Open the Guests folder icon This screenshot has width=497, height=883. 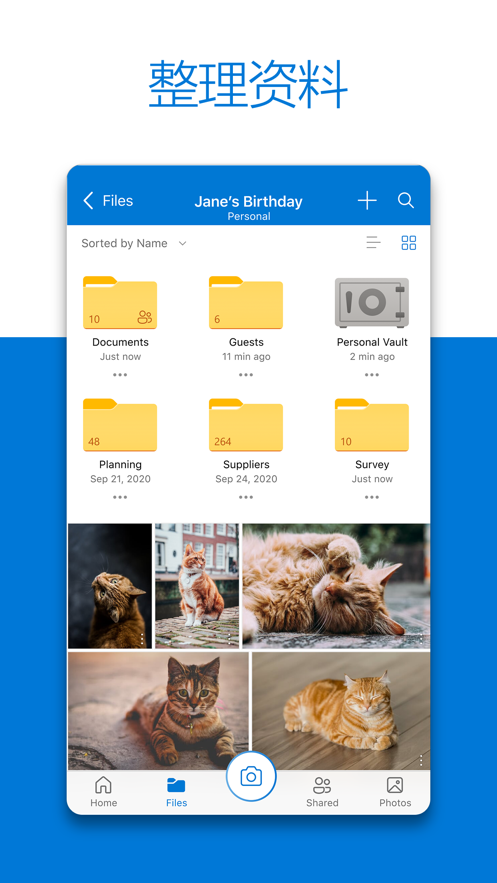point(246,302)
